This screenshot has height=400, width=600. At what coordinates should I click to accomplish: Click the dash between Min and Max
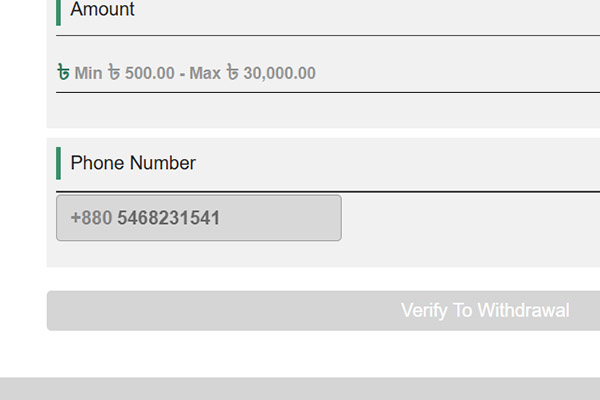point(182,73)
